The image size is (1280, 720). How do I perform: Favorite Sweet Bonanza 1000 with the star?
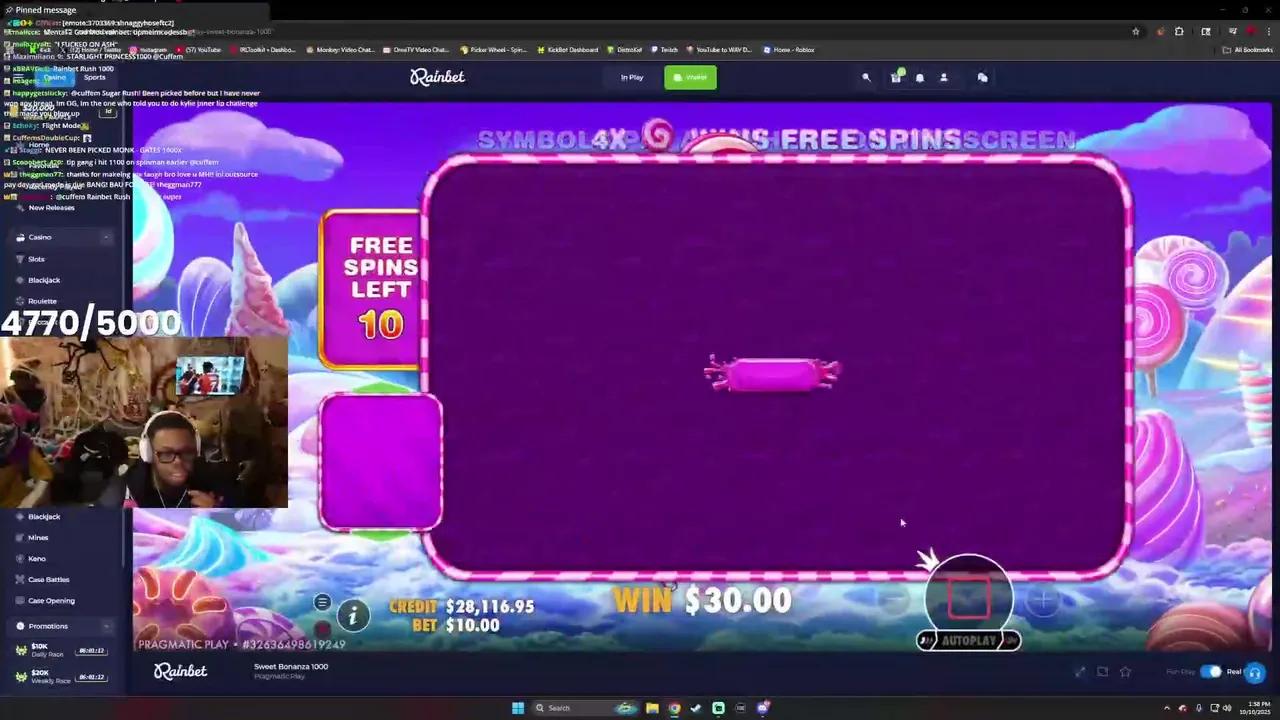[x=1125, y=672]
